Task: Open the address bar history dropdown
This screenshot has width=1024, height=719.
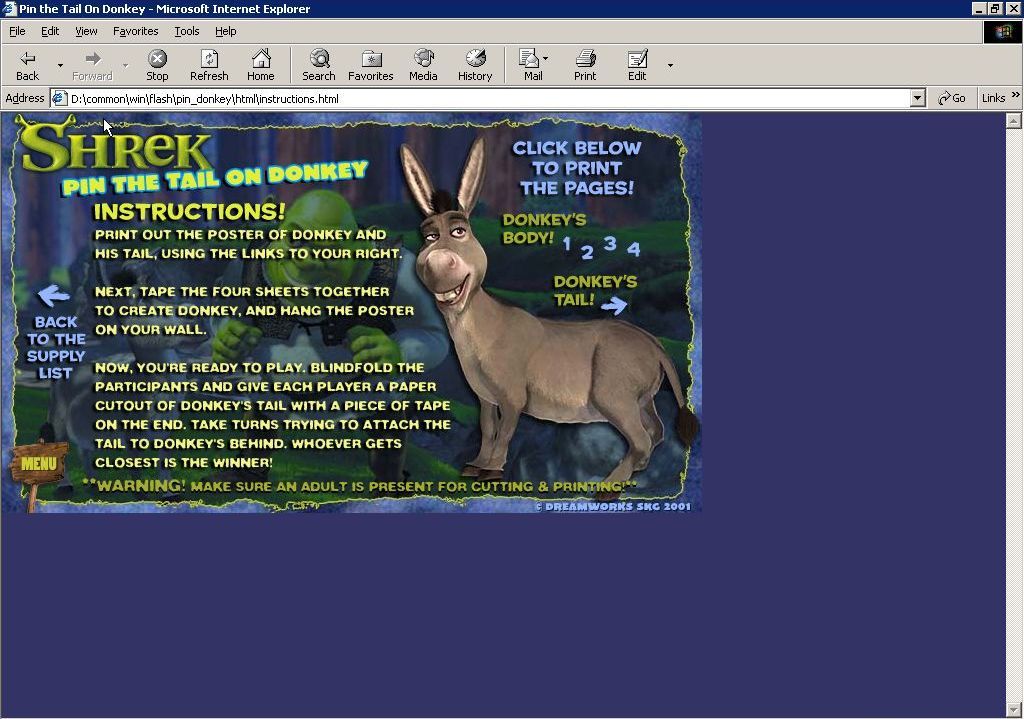Action: click(x=918, y=98)
